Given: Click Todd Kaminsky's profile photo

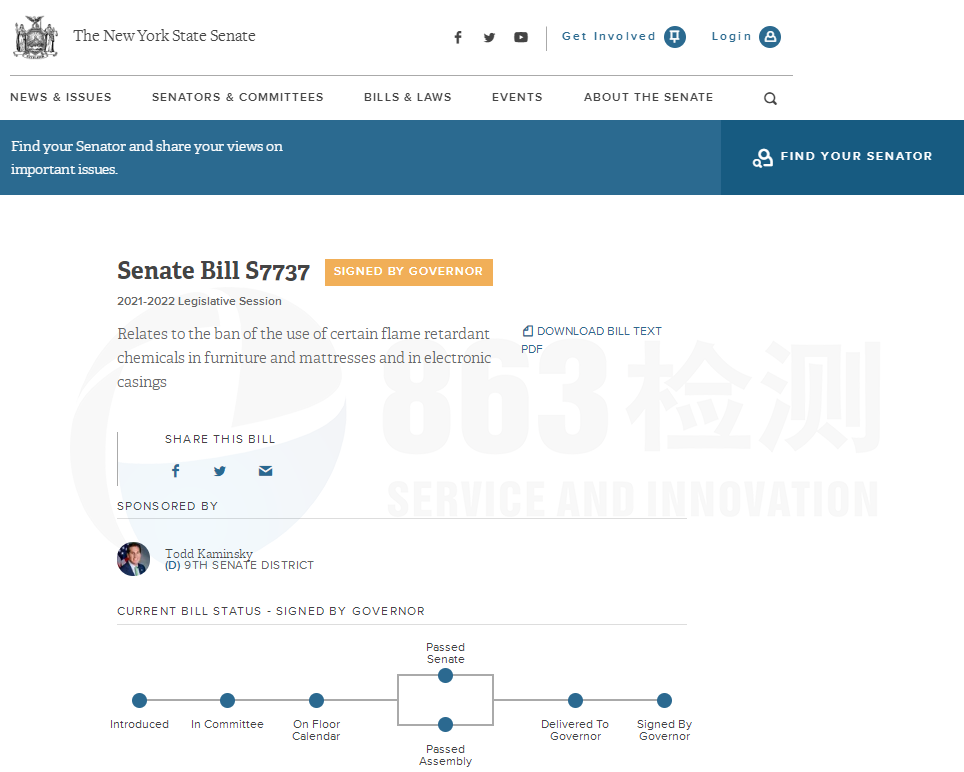Looking at the screenshot, I should click(133, 559).
